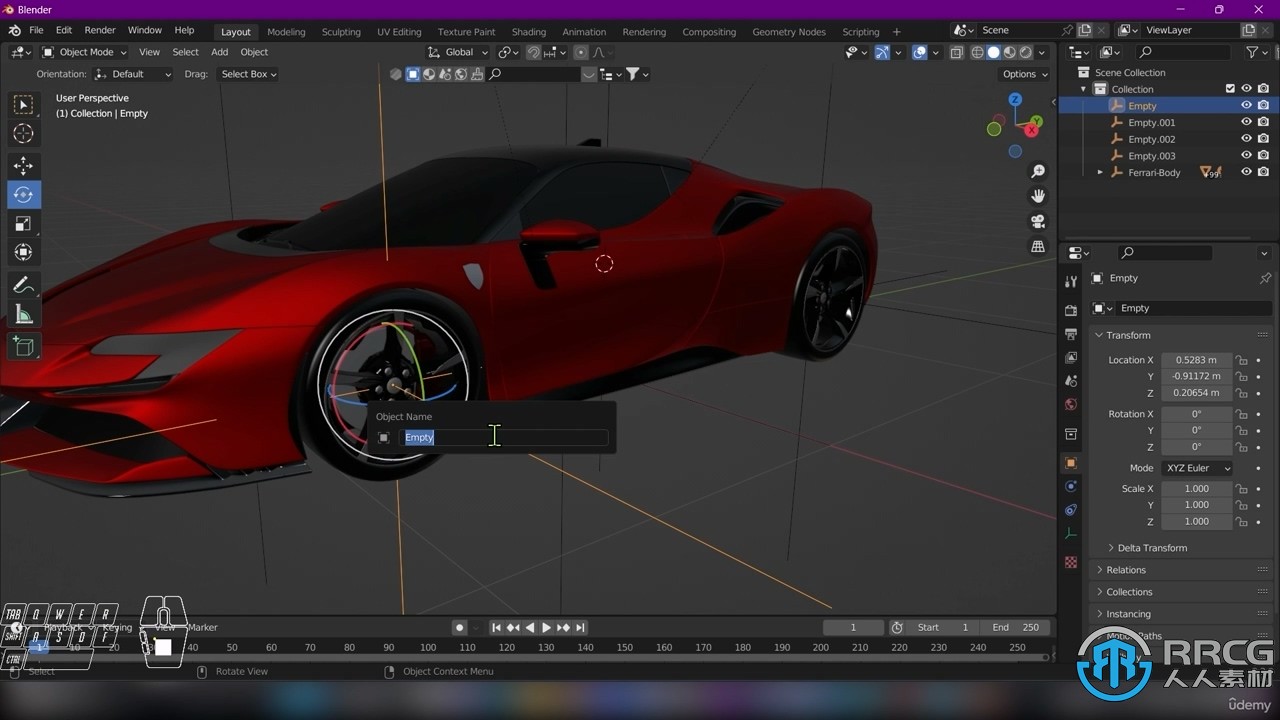Image resolution: width=1280 pixels, height=720 pixels.
Task: Activate the Rotate tool
Action: pos(24,195)
